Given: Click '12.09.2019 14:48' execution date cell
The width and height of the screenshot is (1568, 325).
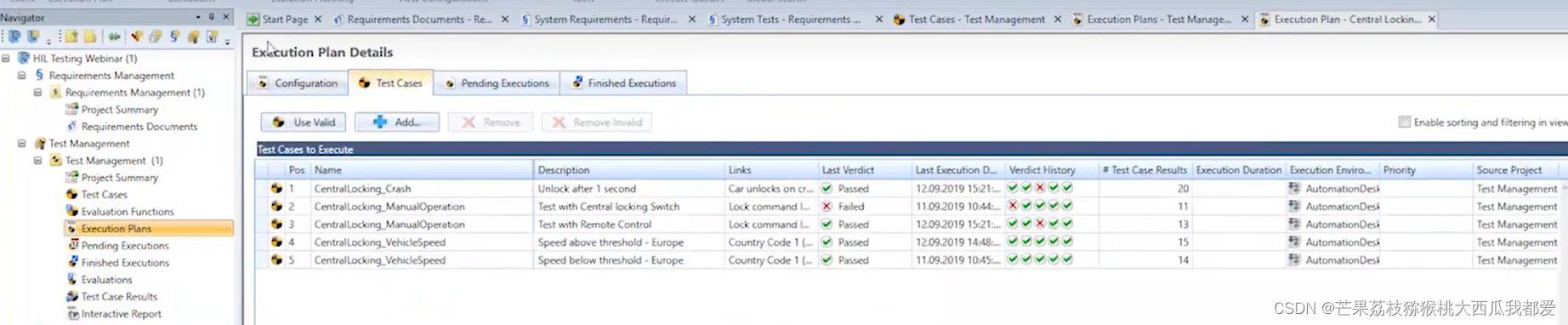Looking at the screenshot, I should pyautogui.click(x=957, y=242).
